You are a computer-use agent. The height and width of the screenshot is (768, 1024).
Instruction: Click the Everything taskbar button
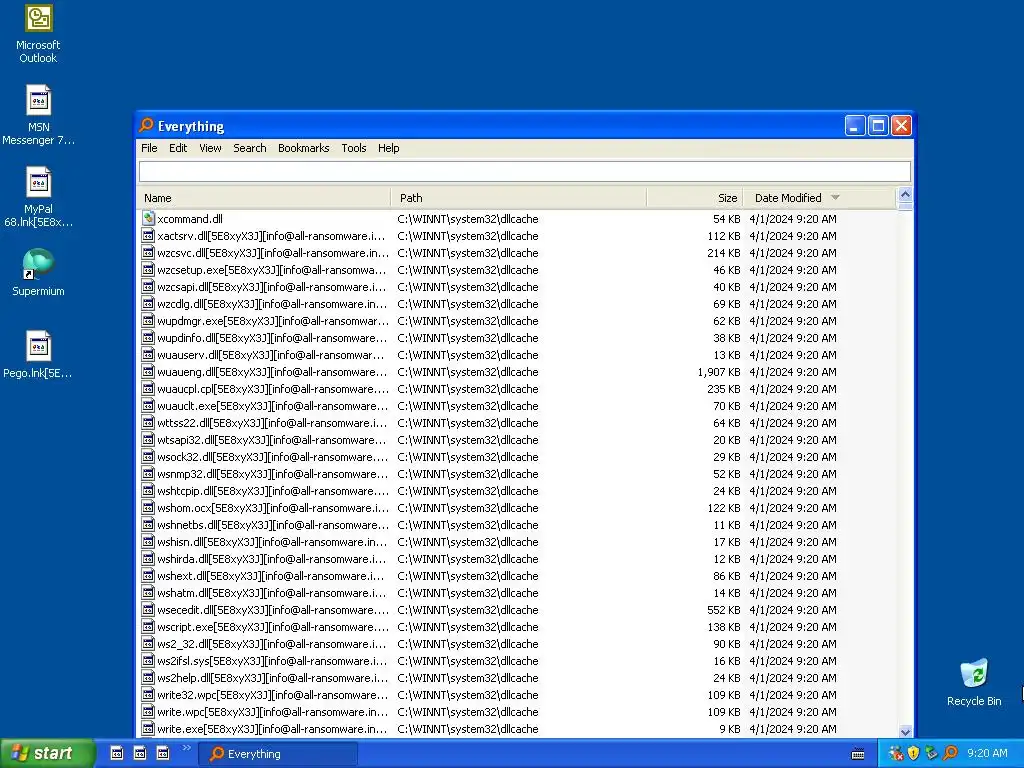[278, 754]
